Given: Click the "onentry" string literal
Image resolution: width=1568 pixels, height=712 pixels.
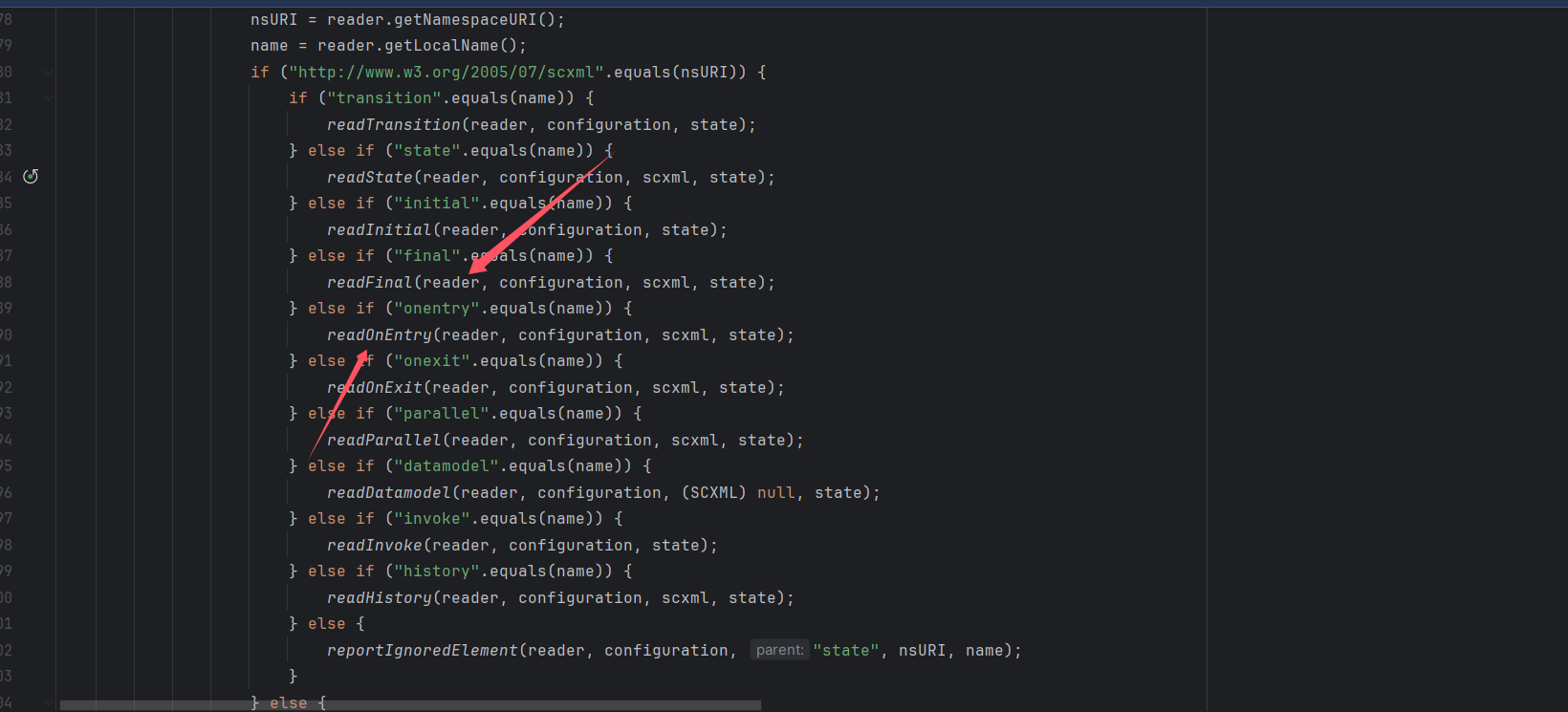Looking at the screenshot, I should pos(437,309).
